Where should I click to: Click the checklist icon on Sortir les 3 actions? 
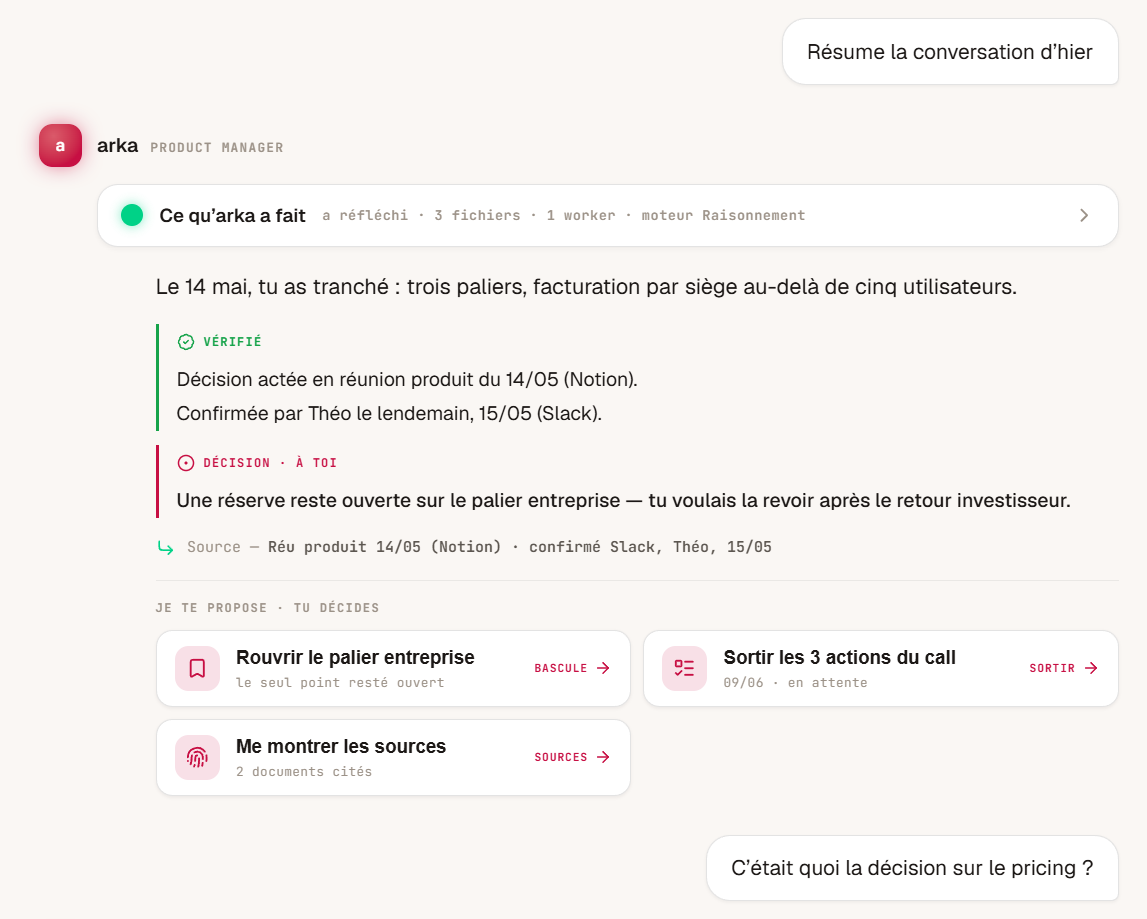pyautogui.click(x=685, y=668)
